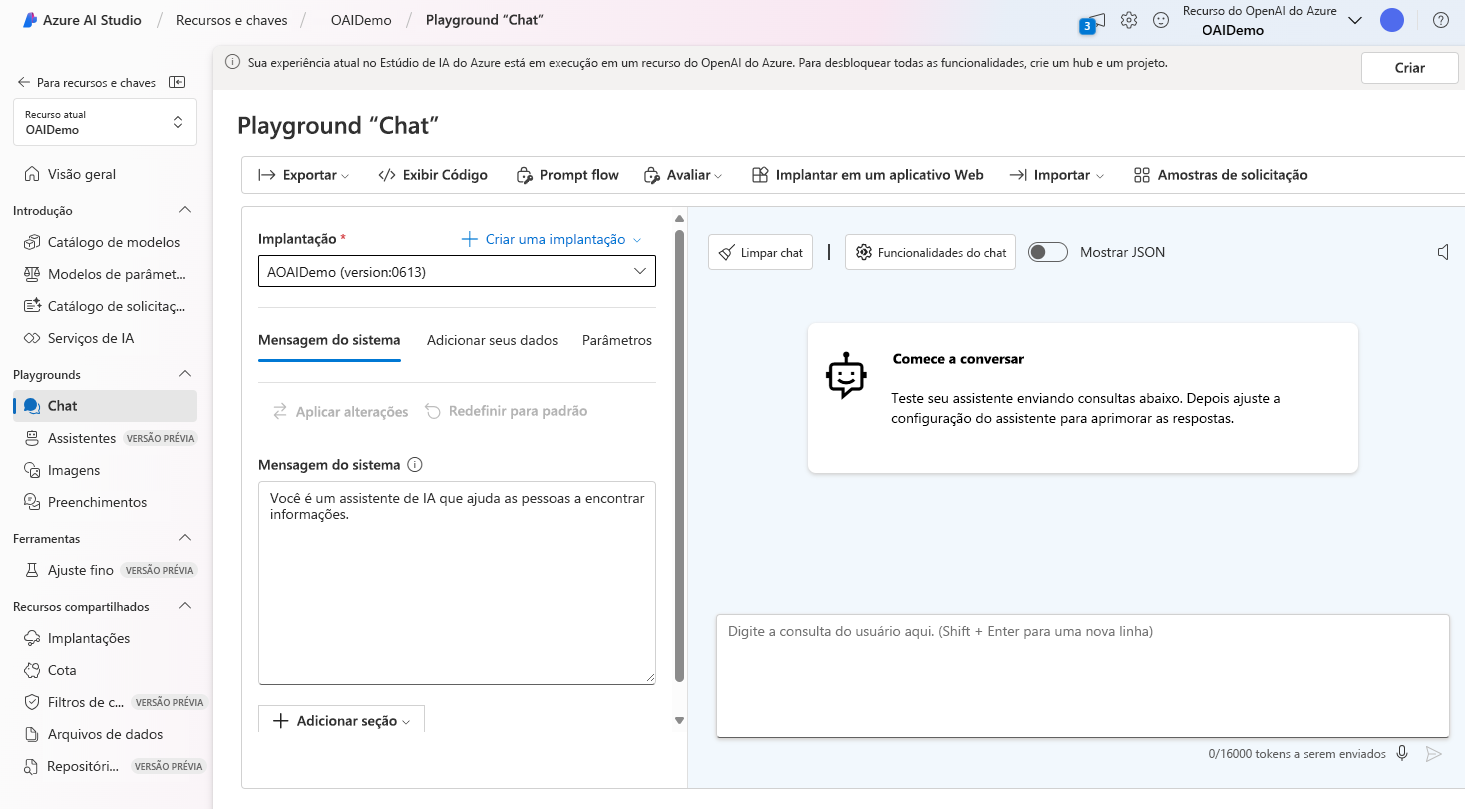The height and width of the screenshot is (809, 1465).
Task: Click the system message info icon
Action: pos(415,465)
